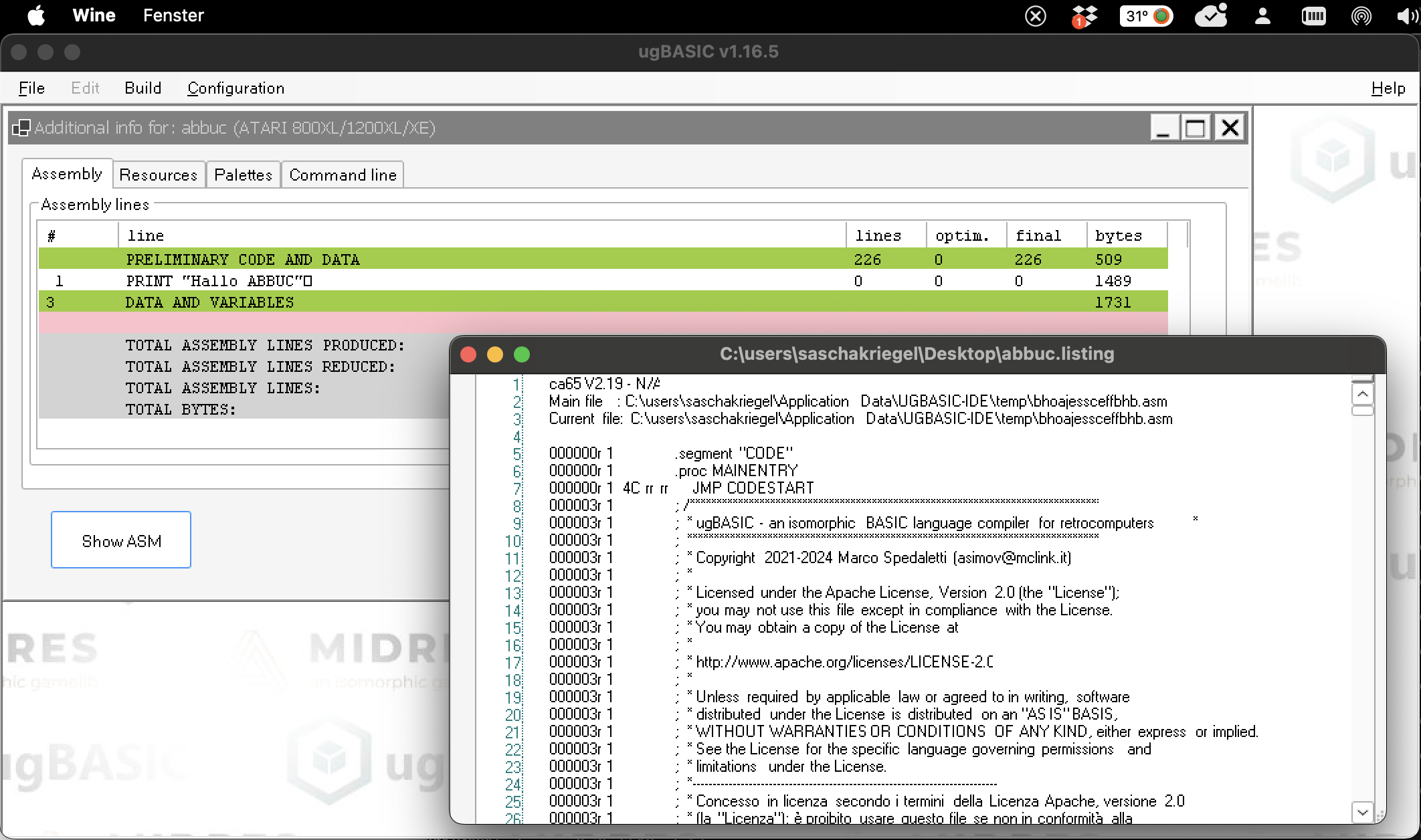The image size is (1421, 840).
Task: Click the user account menu bar icon
Action: tap(1262, 15)
